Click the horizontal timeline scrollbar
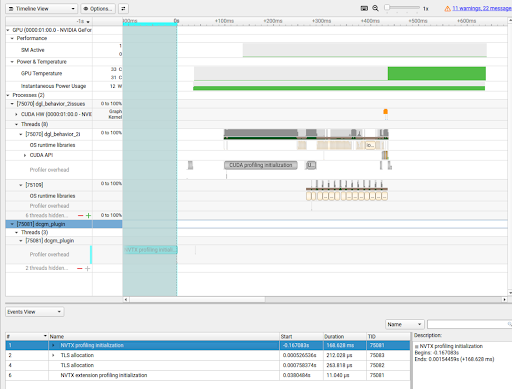This screenshot has height=389, width=512. tap(198, 299)
